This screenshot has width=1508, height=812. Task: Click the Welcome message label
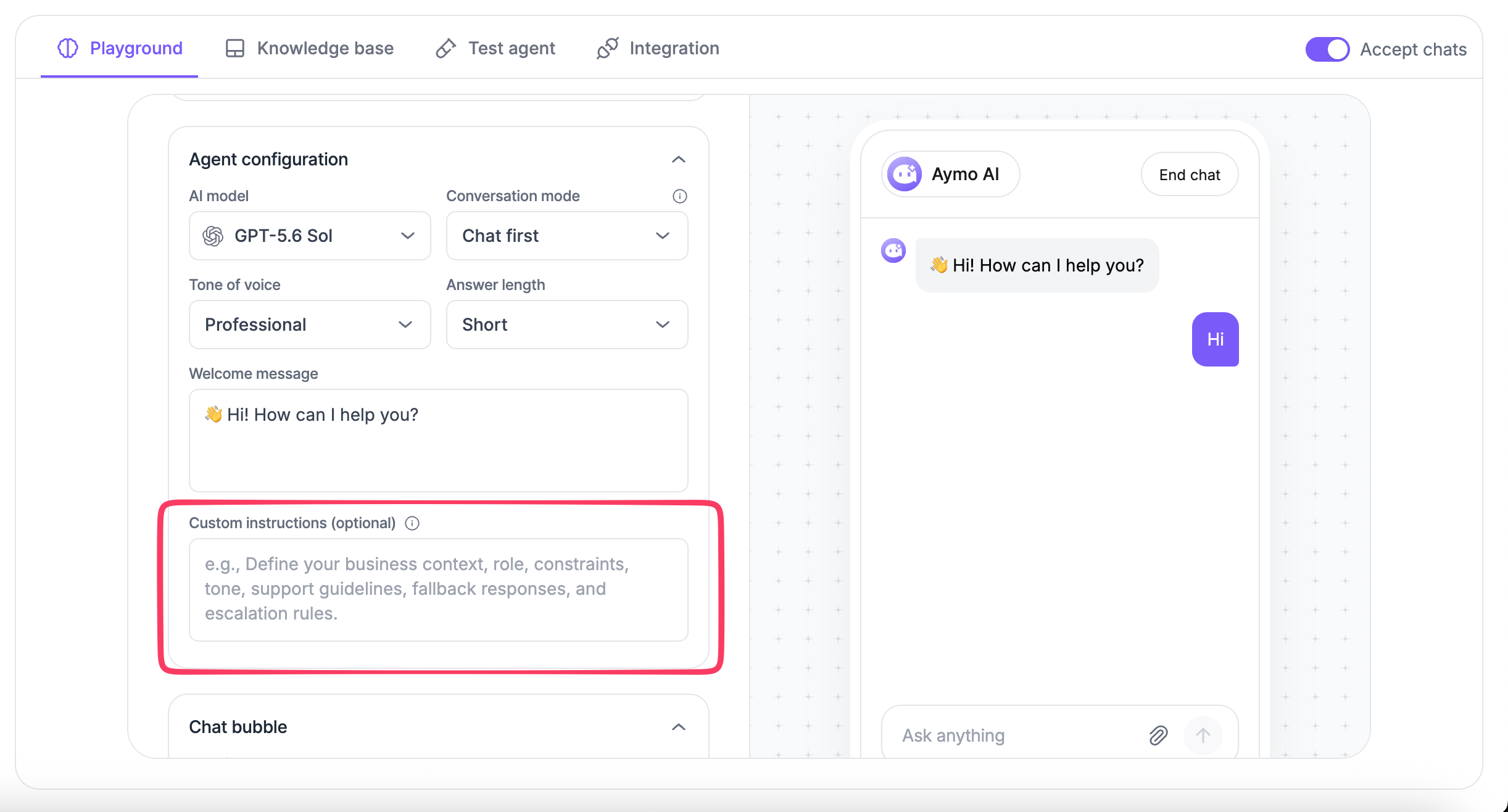tap(254, 374)
